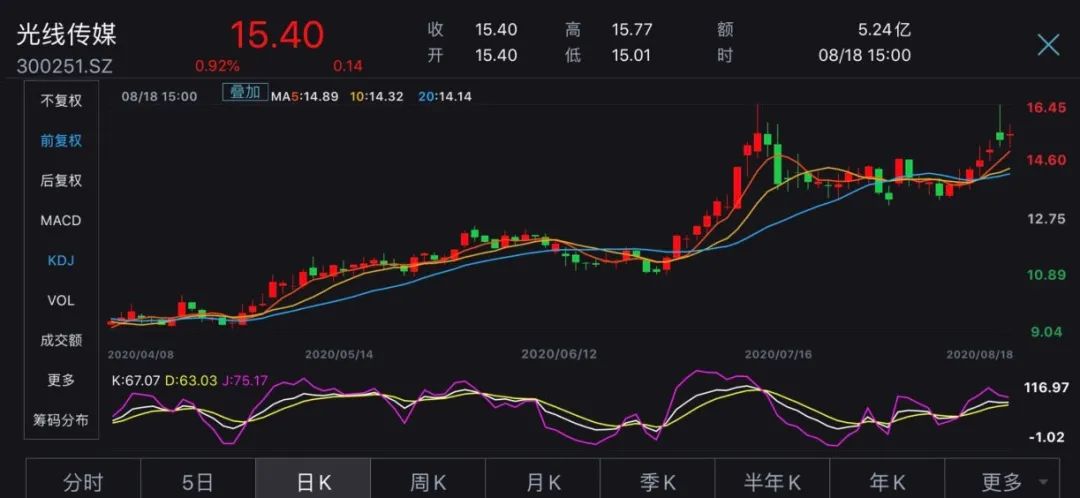Click the 116.97 KDJ axis label
Viewport: 1080px width, 498px height.
(x=1046, y=388)
